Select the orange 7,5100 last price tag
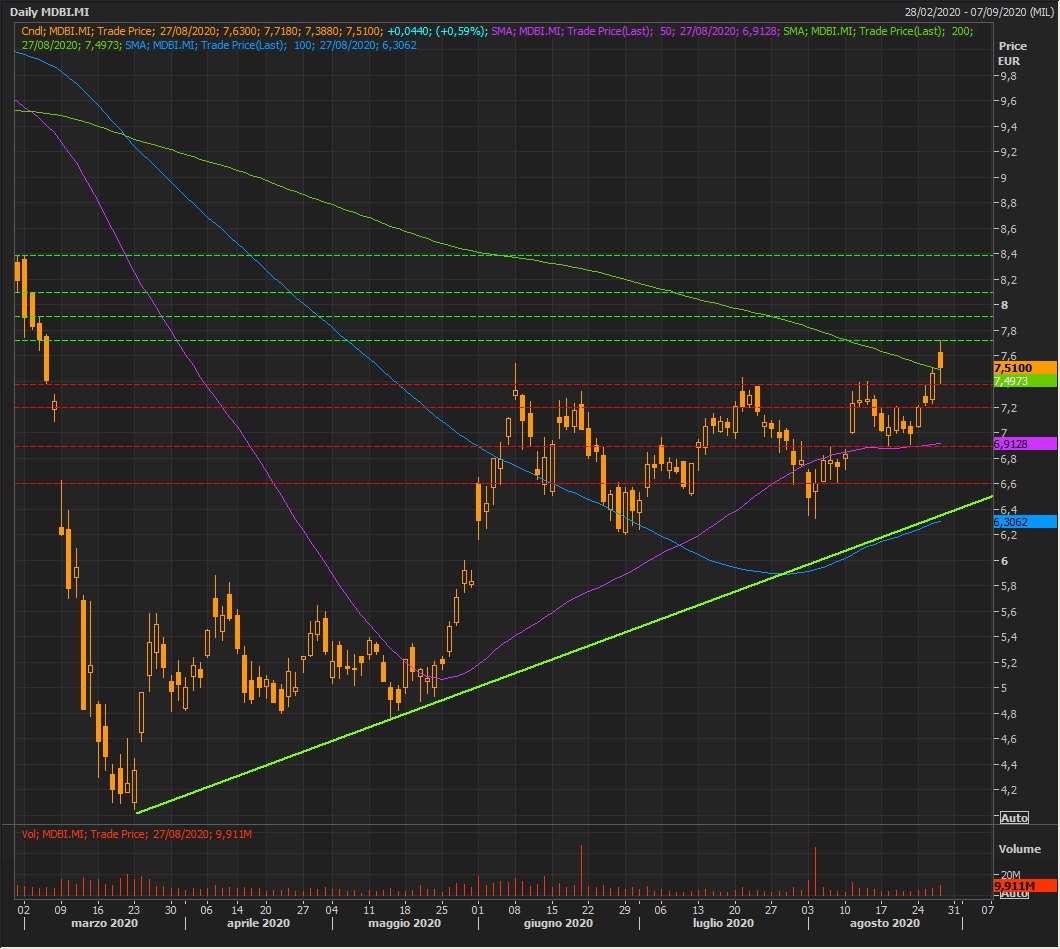The image size is (1060, 949). [1025, 368]
